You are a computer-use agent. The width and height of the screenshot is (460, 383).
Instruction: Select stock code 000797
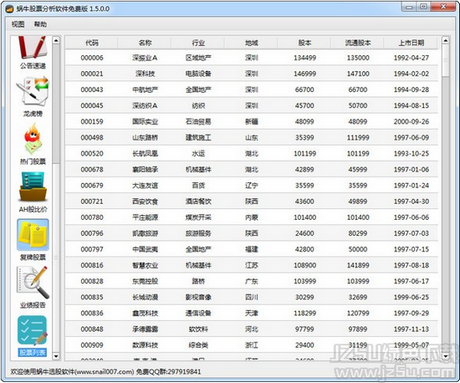[92, 249]
